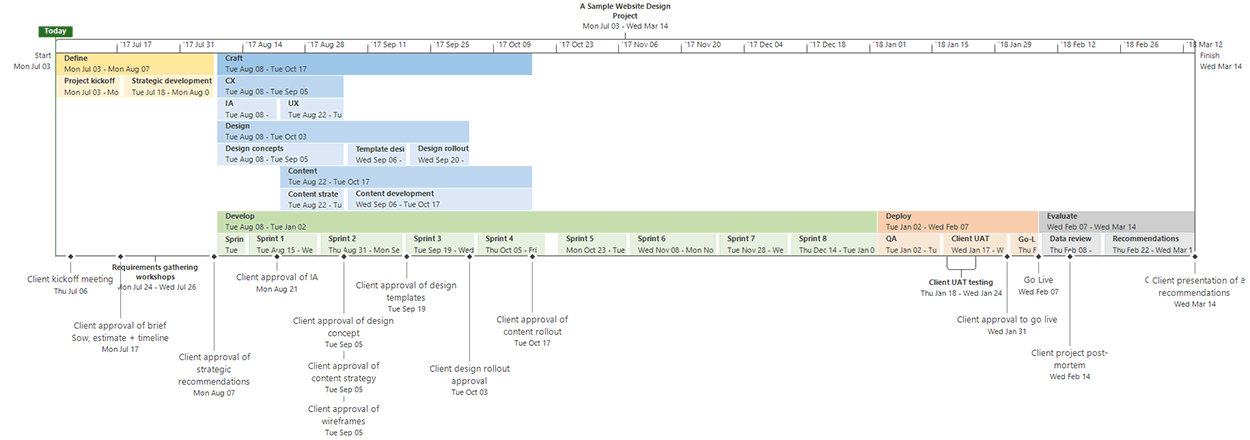1250x440 pixels.
Task: Select the Sprint 8 task bar
Action: tap(834, 244)
